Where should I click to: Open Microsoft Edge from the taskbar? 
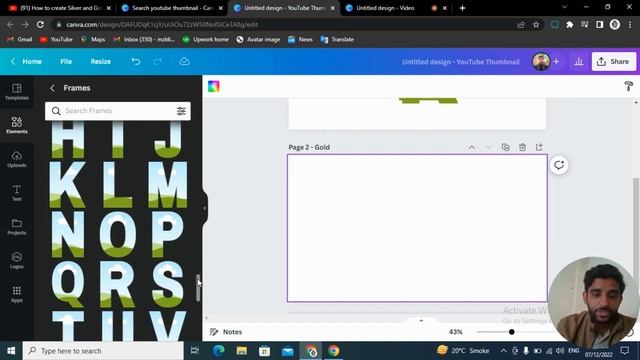point(219,351)
